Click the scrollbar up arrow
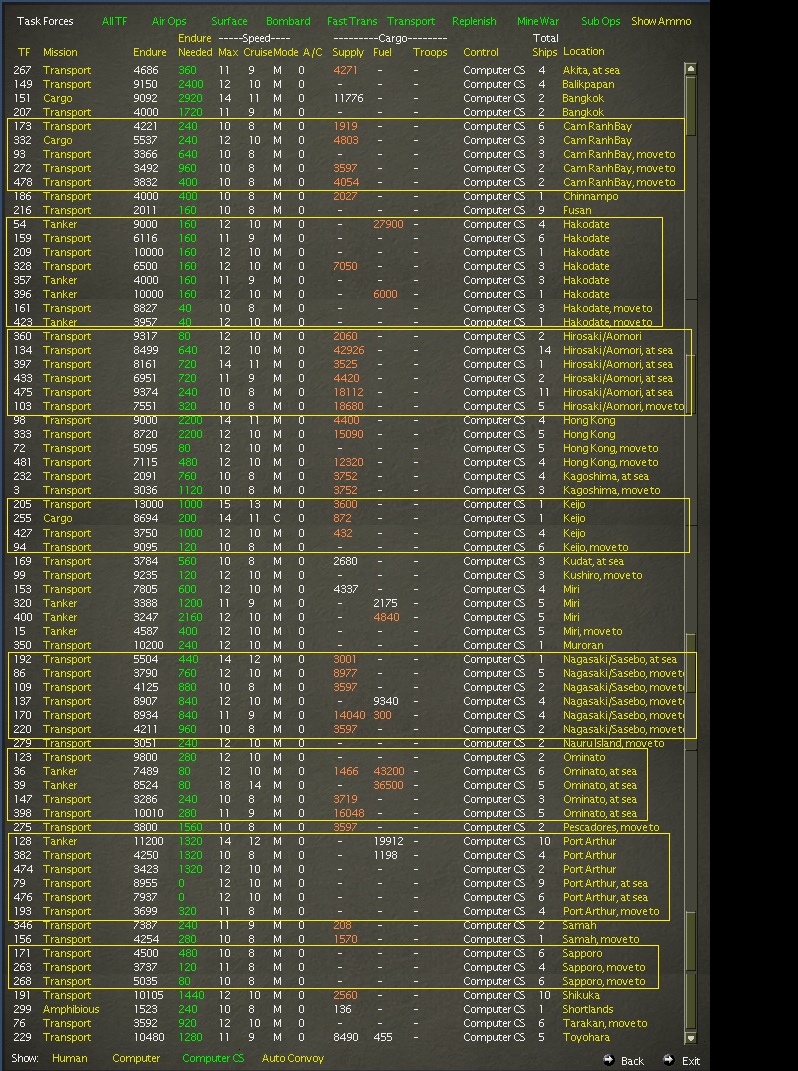This screenshot has width=798, height=1071. tap(690, 68)
